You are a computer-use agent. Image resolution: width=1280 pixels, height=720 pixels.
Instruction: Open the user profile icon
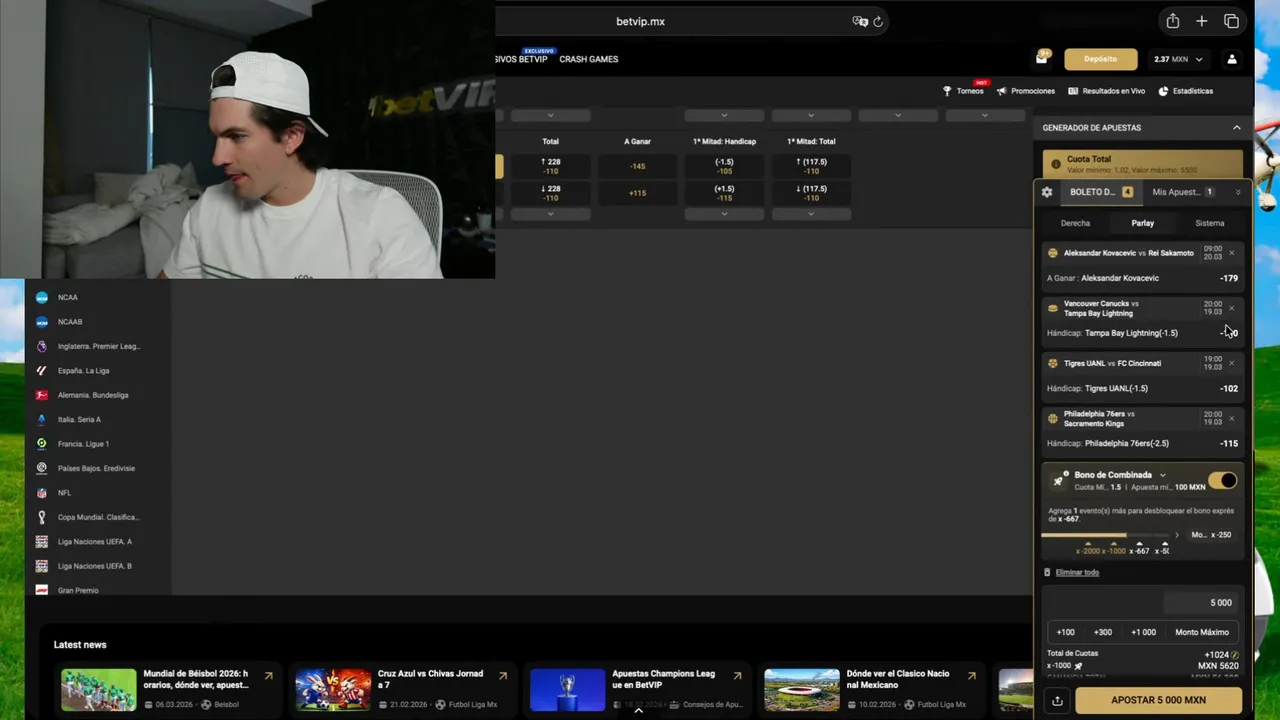[x=1232, y=59]
